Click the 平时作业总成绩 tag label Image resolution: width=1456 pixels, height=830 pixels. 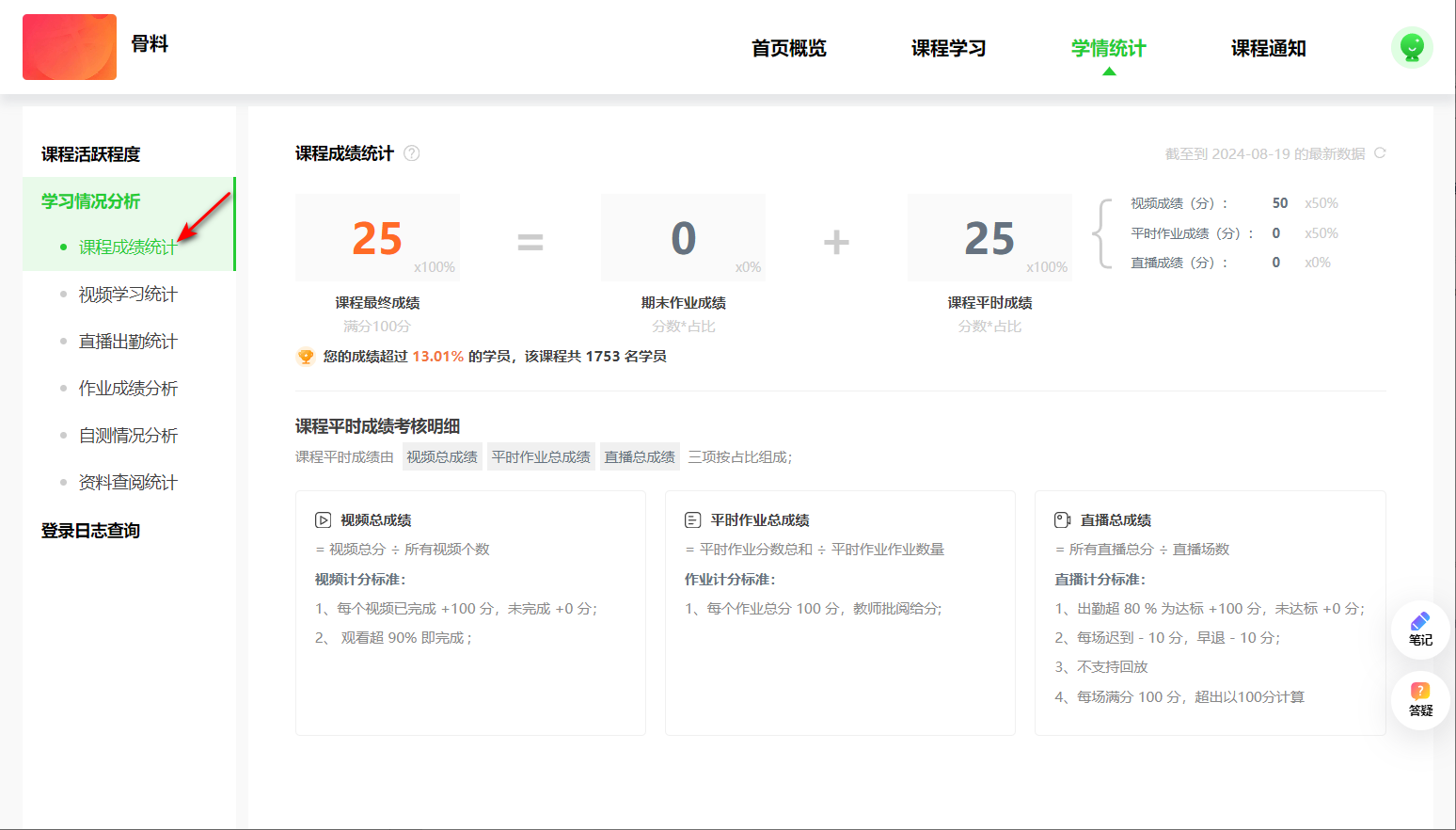541,457
